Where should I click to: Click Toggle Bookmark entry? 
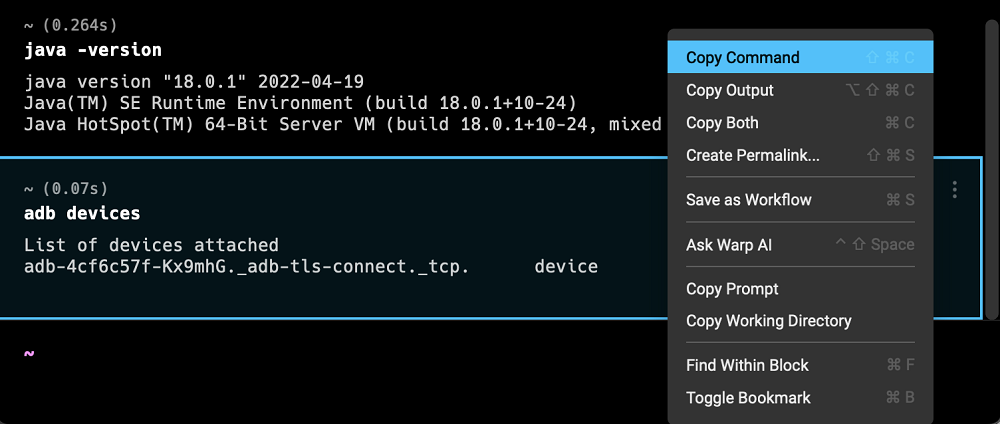coord(800,398)
